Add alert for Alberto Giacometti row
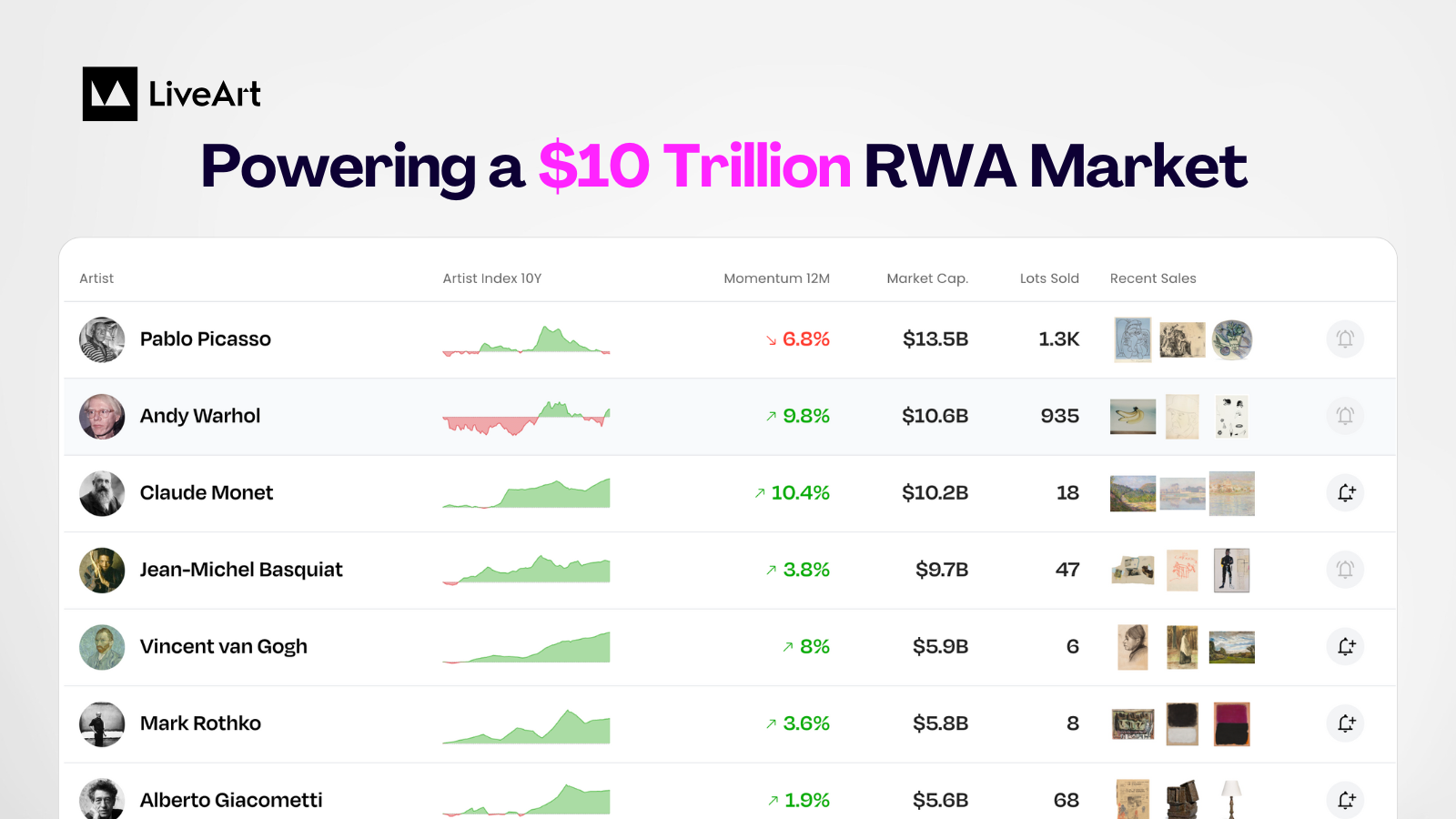 [1345, 800]
